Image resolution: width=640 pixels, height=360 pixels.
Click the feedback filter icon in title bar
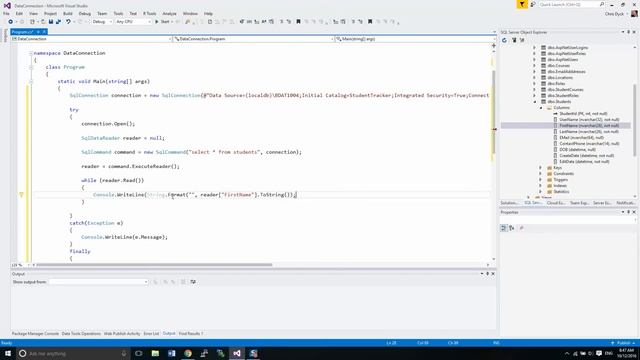click(x=522, y=4)
